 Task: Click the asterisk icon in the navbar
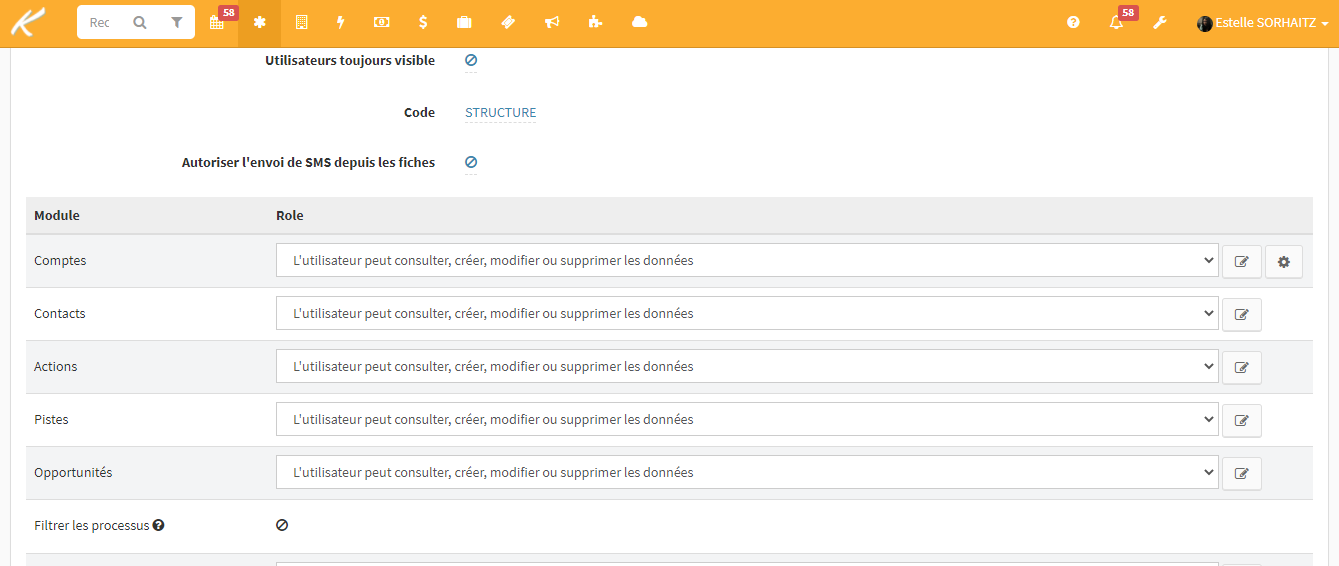coord(260,22)
